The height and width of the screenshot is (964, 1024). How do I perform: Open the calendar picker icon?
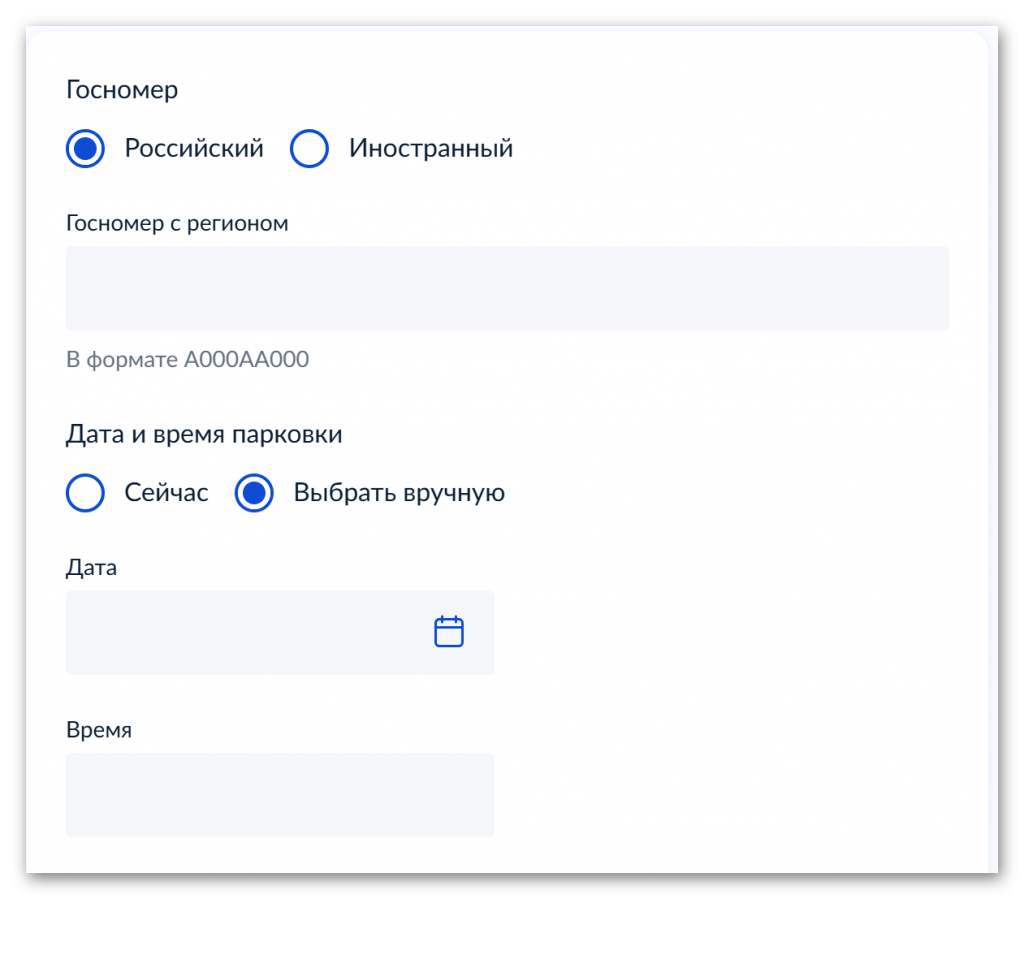449,632
